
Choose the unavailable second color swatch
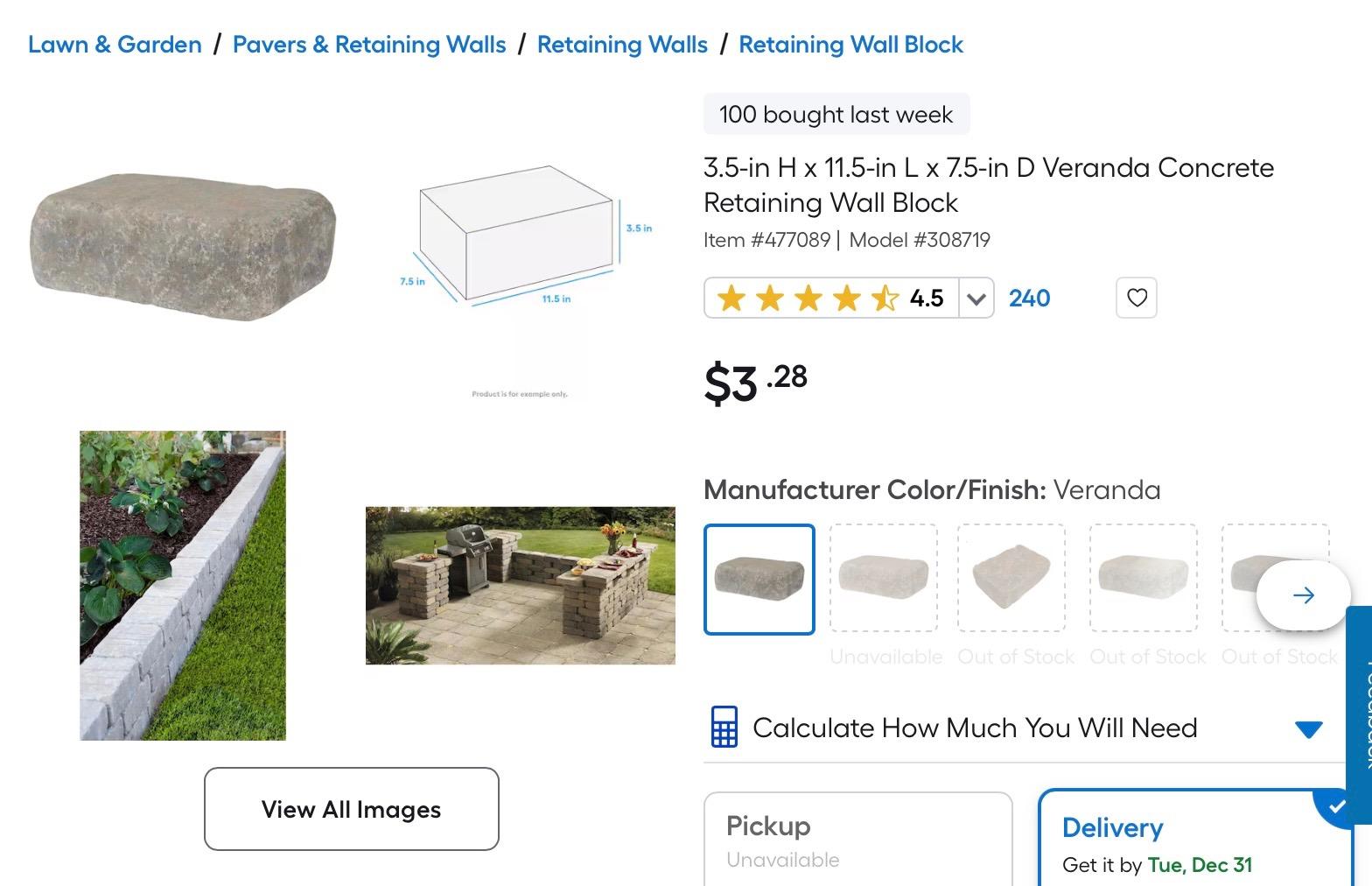click(884, 579)
